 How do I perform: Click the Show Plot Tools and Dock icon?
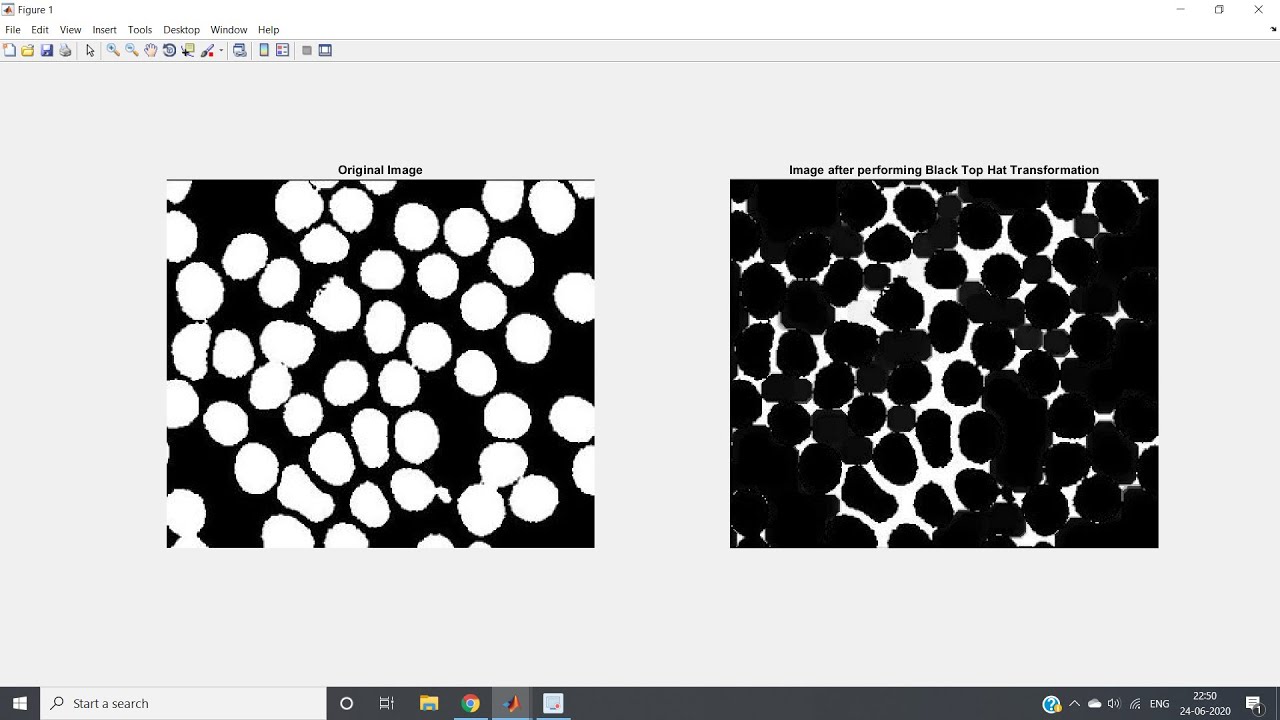coord(325,50)
